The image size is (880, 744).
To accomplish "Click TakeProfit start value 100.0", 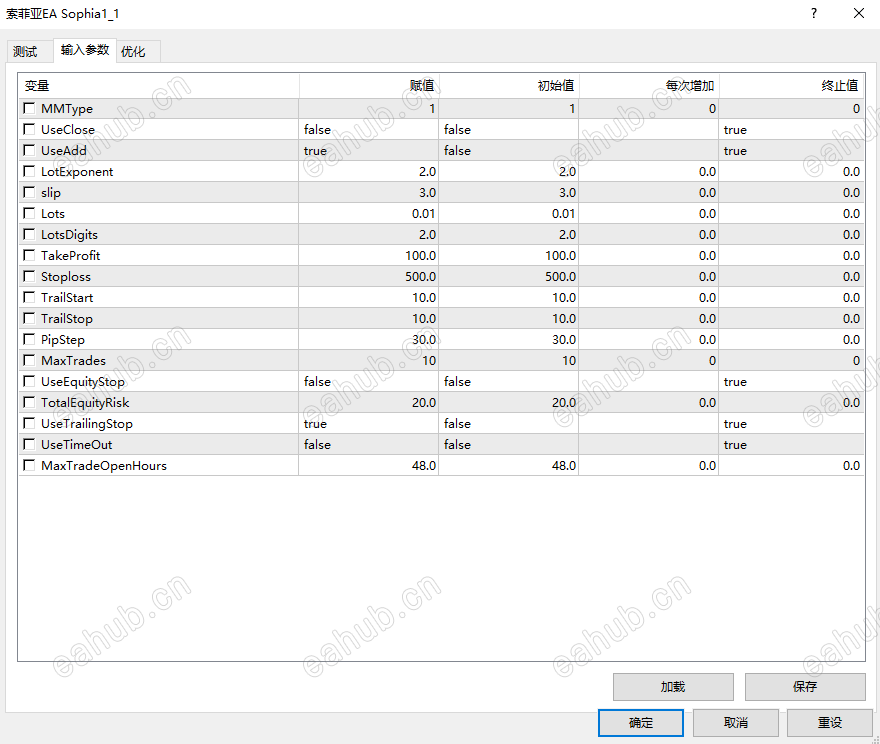I will 508,255.
